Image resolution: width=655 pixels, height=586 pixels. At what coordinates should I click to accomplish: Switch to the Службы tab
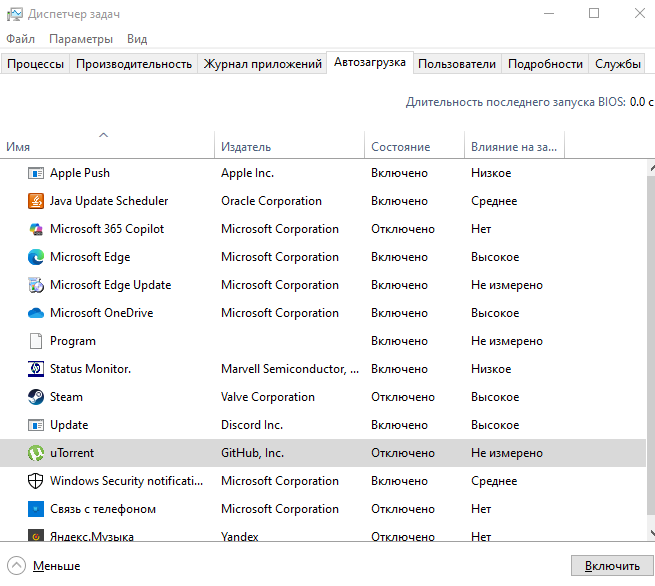(618, 64)
